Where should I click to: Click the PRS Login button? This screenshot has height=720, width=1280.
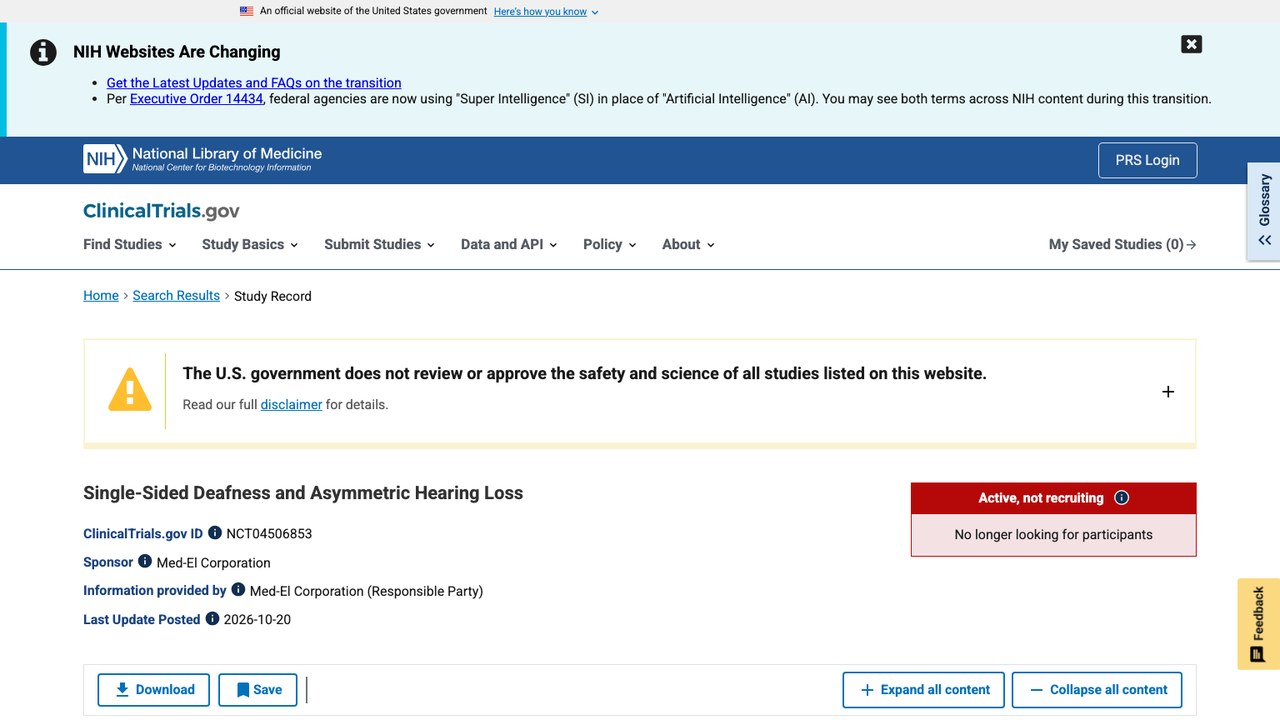coord(1147,160)
